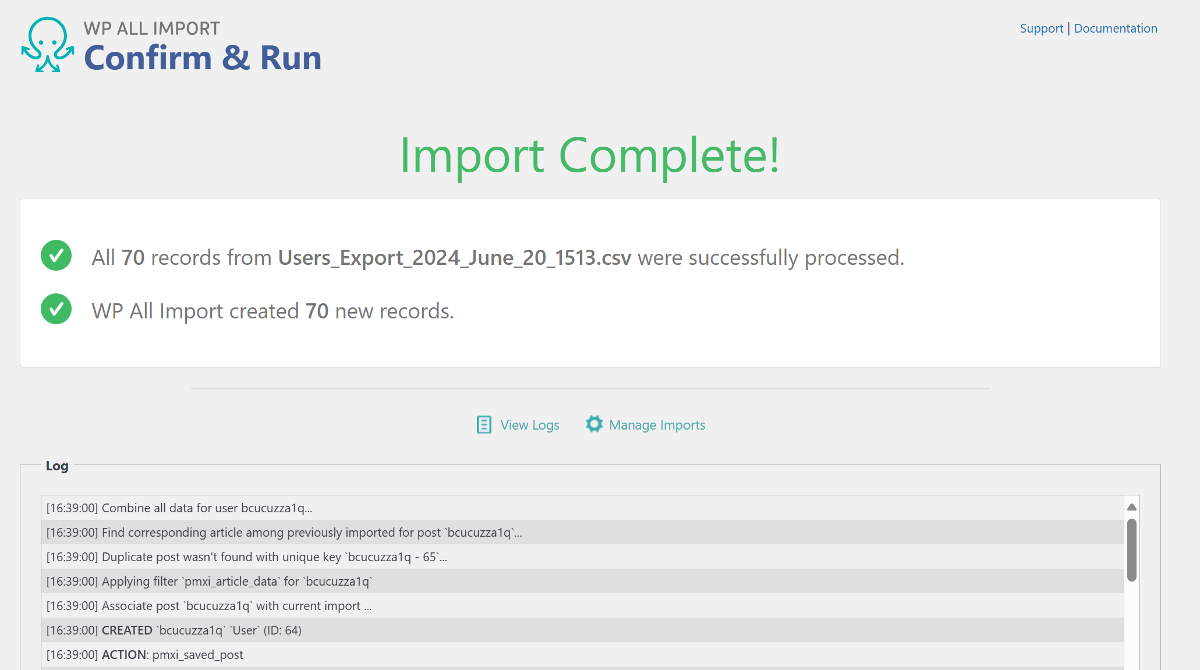This screenshot has width=1200, height=670.
Task: Click log line 'Applying filter pmxi_article_data'
Action: [582, 581]
